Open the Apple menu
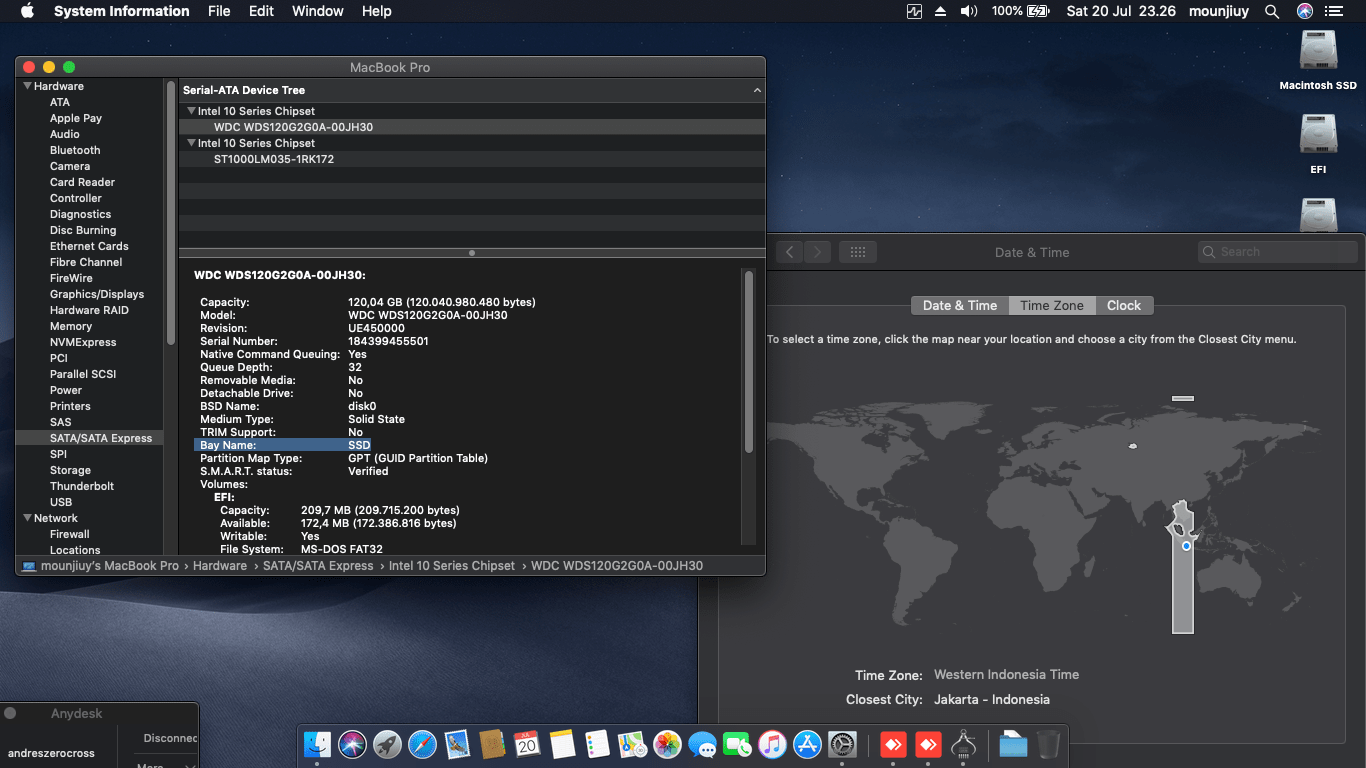1366x768 pixels. pyautogui.click(x=27, y=11)
